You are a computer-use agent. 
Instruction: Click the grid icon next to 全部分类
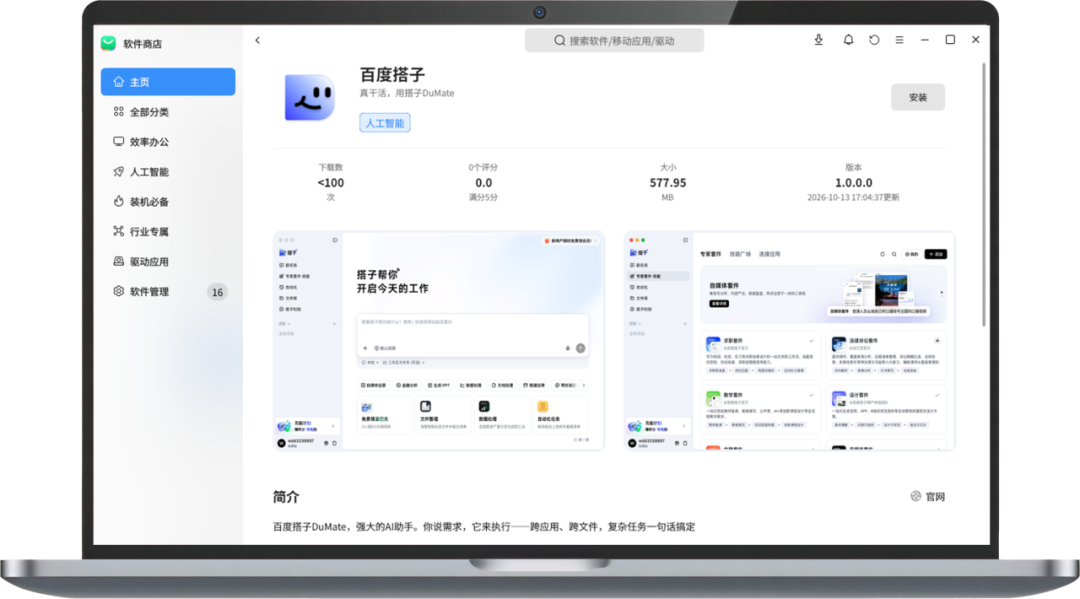pyautogui.click(x=118, y=112)
